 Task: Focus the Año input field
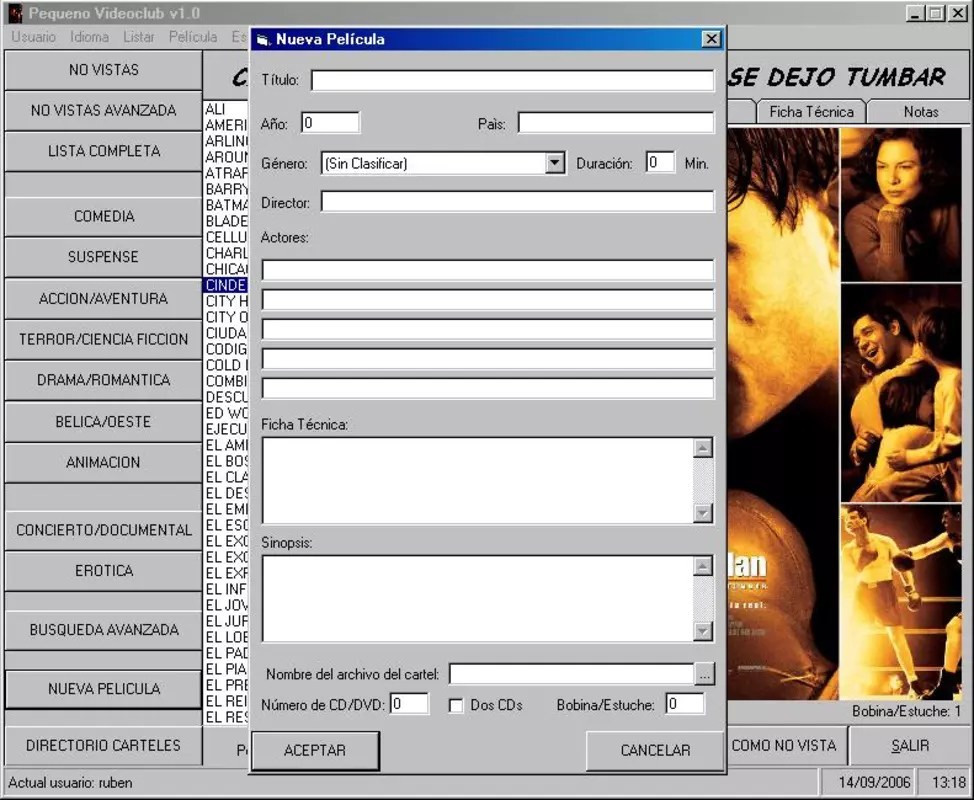[x=330, y=122]
